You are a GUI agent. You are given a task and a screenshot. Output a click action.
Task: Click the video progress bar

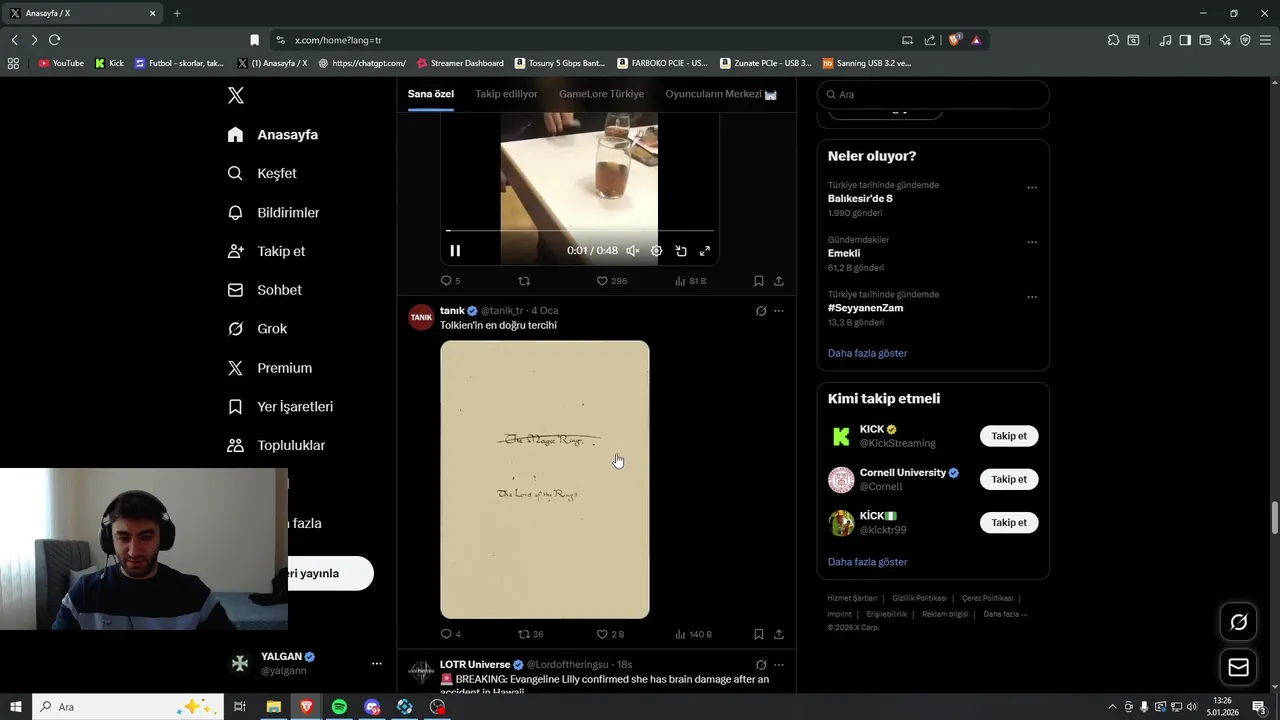tap(579, 231)
